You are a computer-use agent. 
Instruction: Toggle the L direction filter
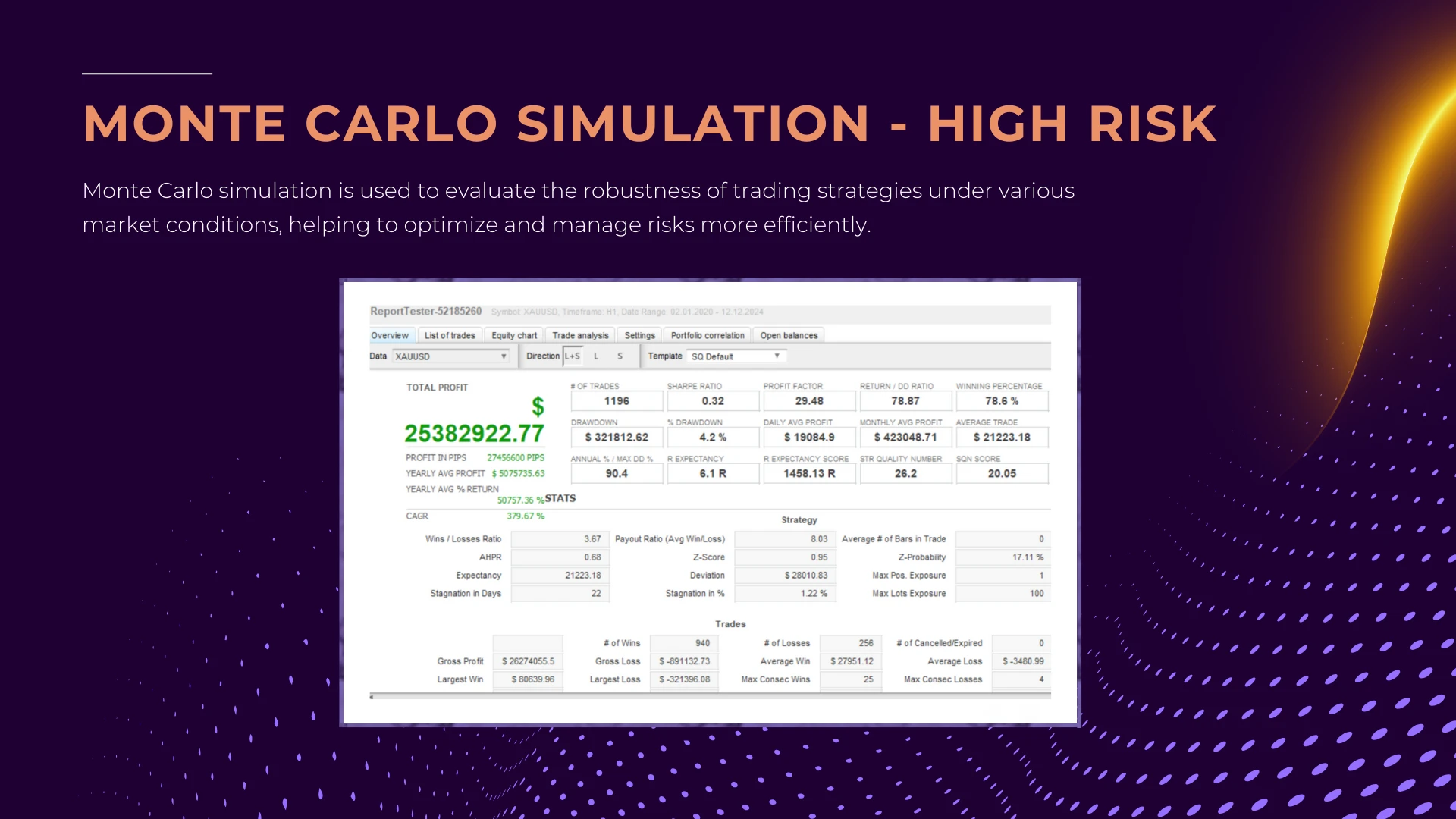pos(597,356)
